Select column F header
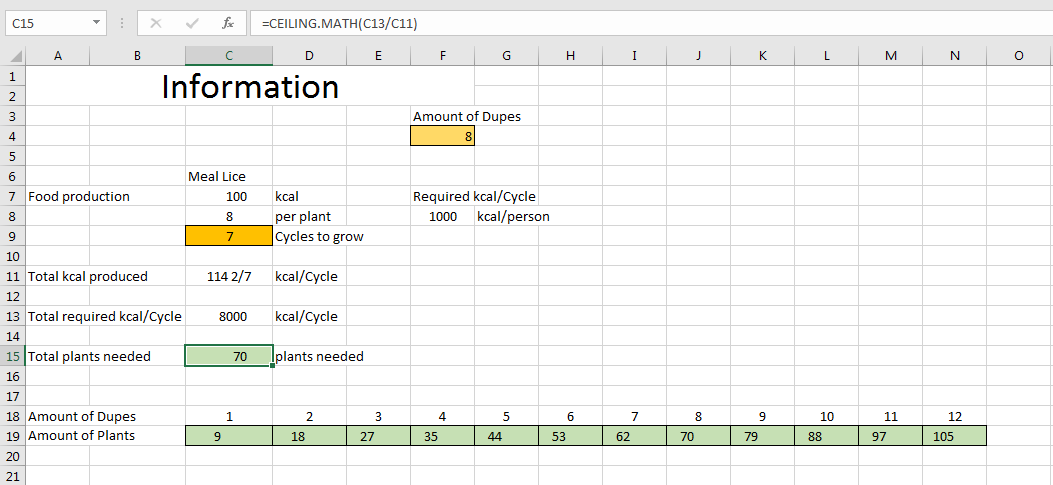1053x485 pixels. pyautogui.click(x=442, y=56)
